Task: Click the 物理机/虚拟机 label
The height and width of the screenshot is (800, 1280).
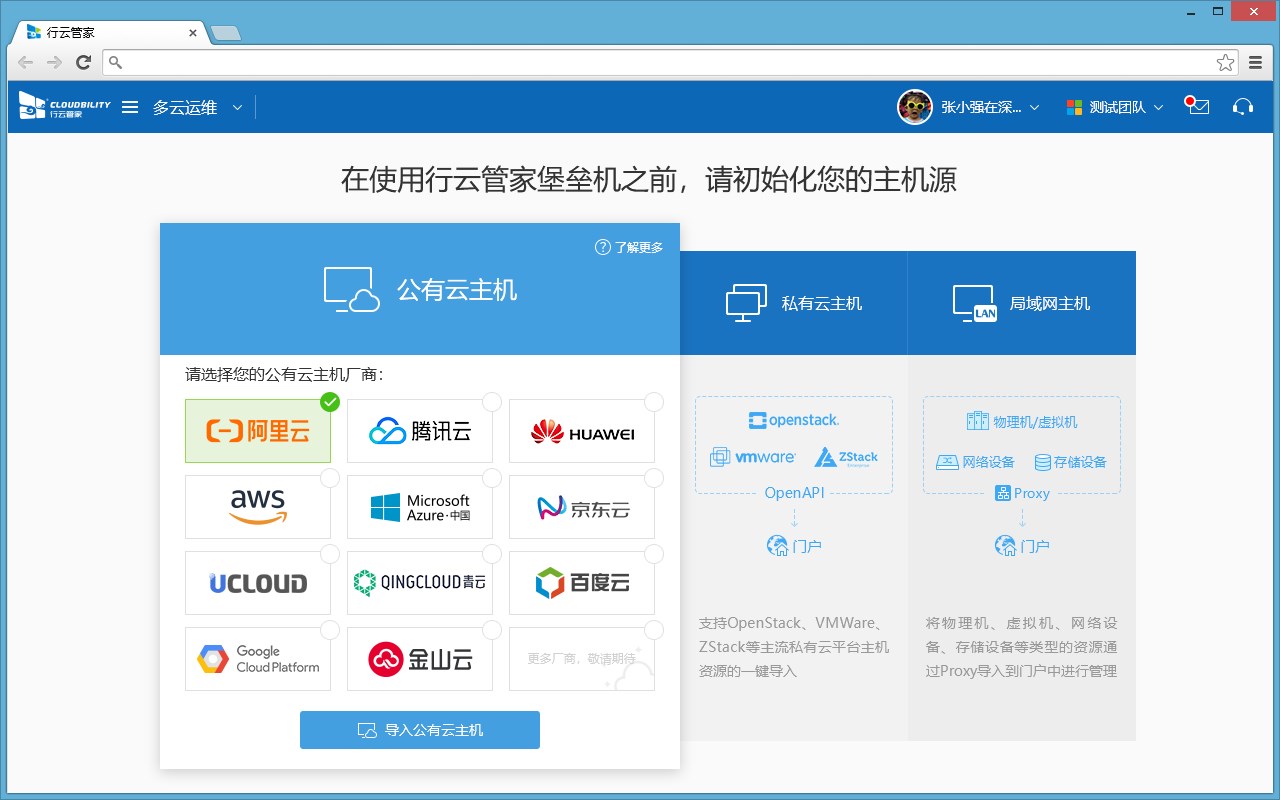Action: (1035, 422)
